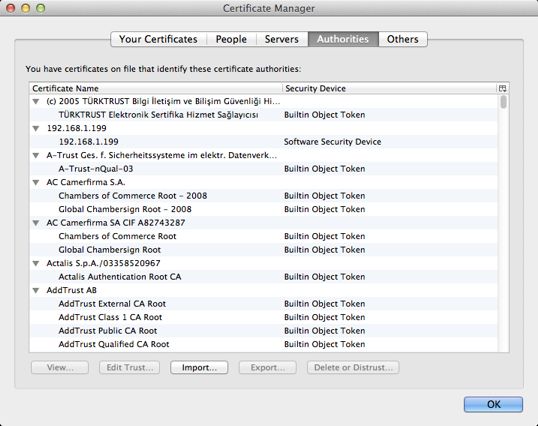Image resolution: width=538 pixels, height=426 pixels.
Task: Click the AddTrust AB group name
Action: (x=72, y=290)
